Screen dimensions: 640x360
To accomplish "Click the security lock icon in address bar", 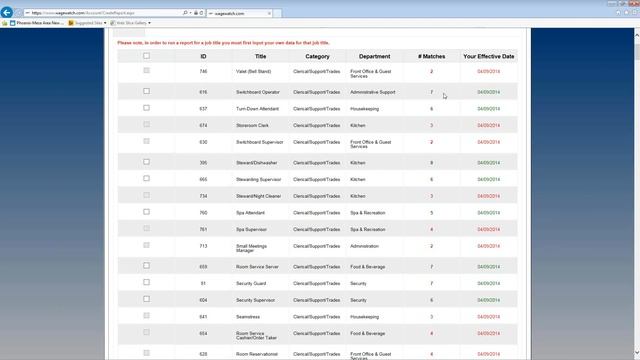I will point(196,13).
